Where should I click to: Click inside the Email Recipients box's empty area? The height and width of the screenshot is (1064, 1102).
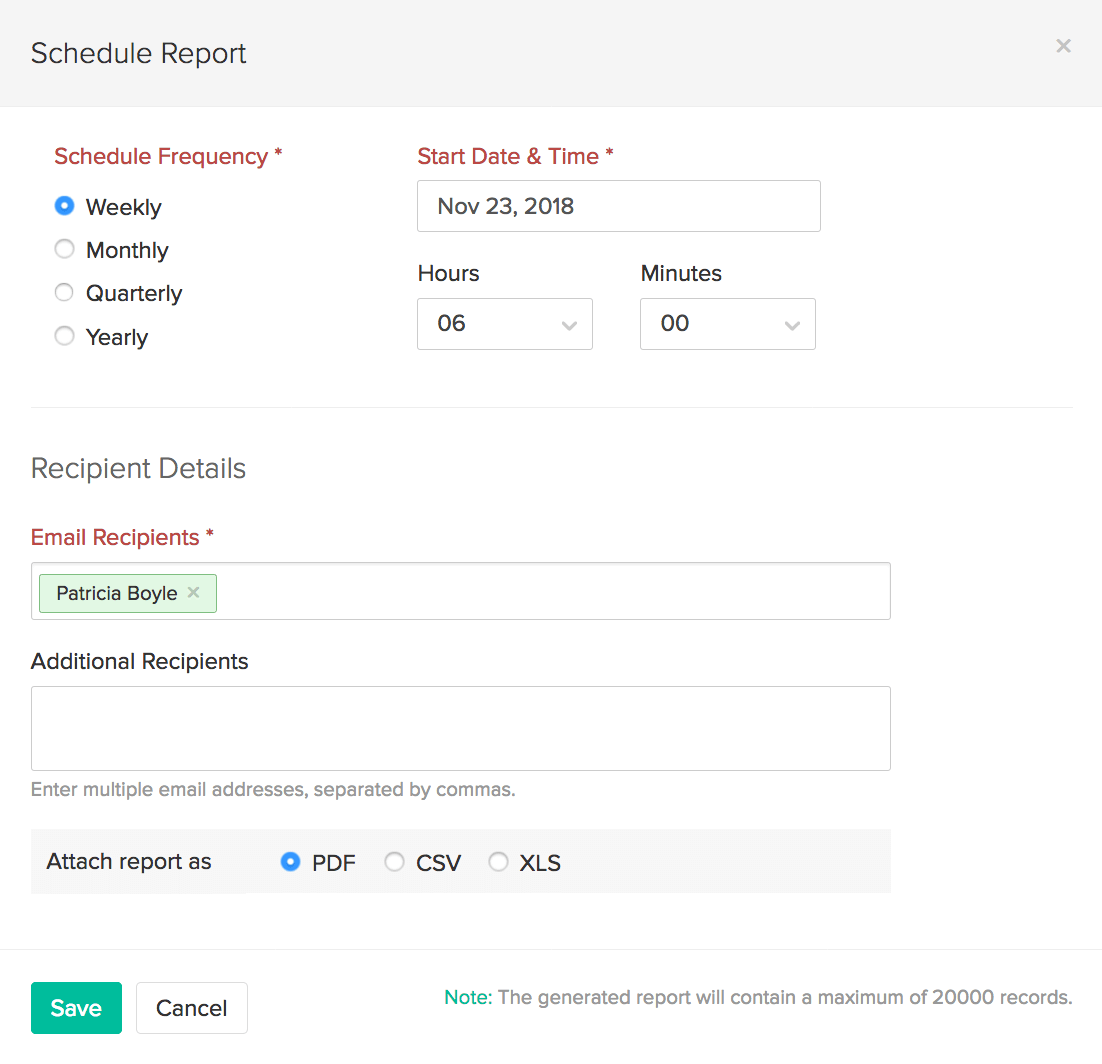click(x=550, y=592)
